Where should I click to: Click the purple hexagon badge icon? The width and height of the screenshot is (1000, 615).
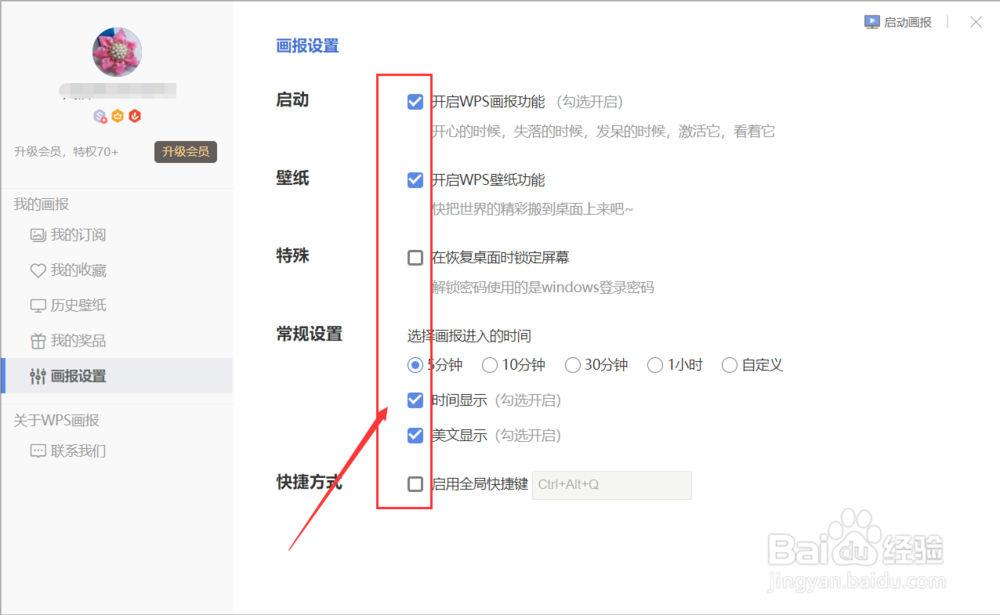(x=100, y=116)
